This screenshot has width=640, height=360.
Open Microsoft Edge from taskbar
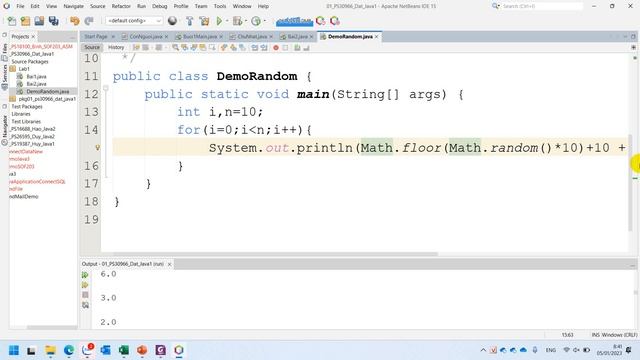69,350
